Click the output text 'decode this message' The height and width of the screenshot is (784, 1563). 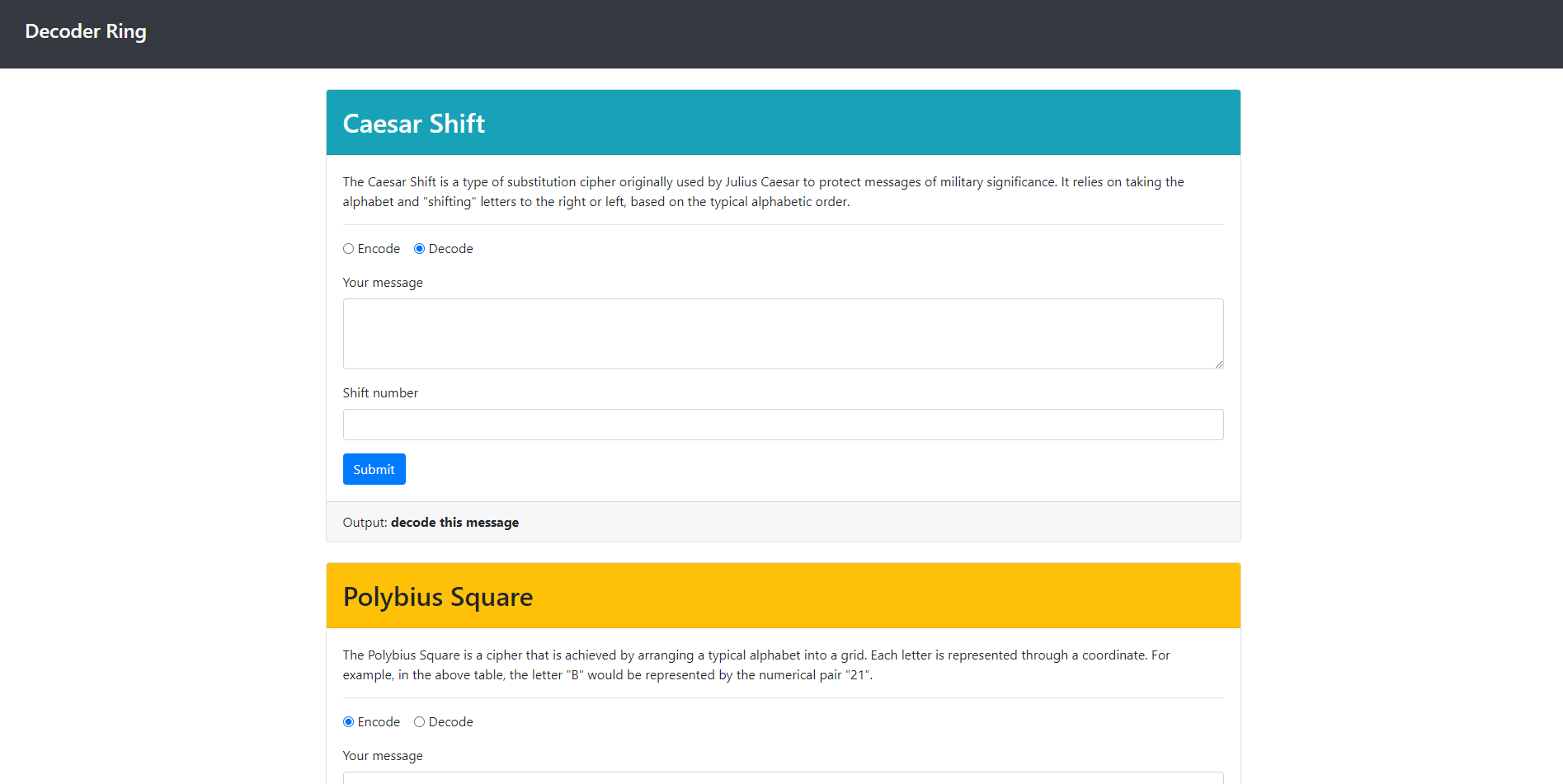[454, 523]
